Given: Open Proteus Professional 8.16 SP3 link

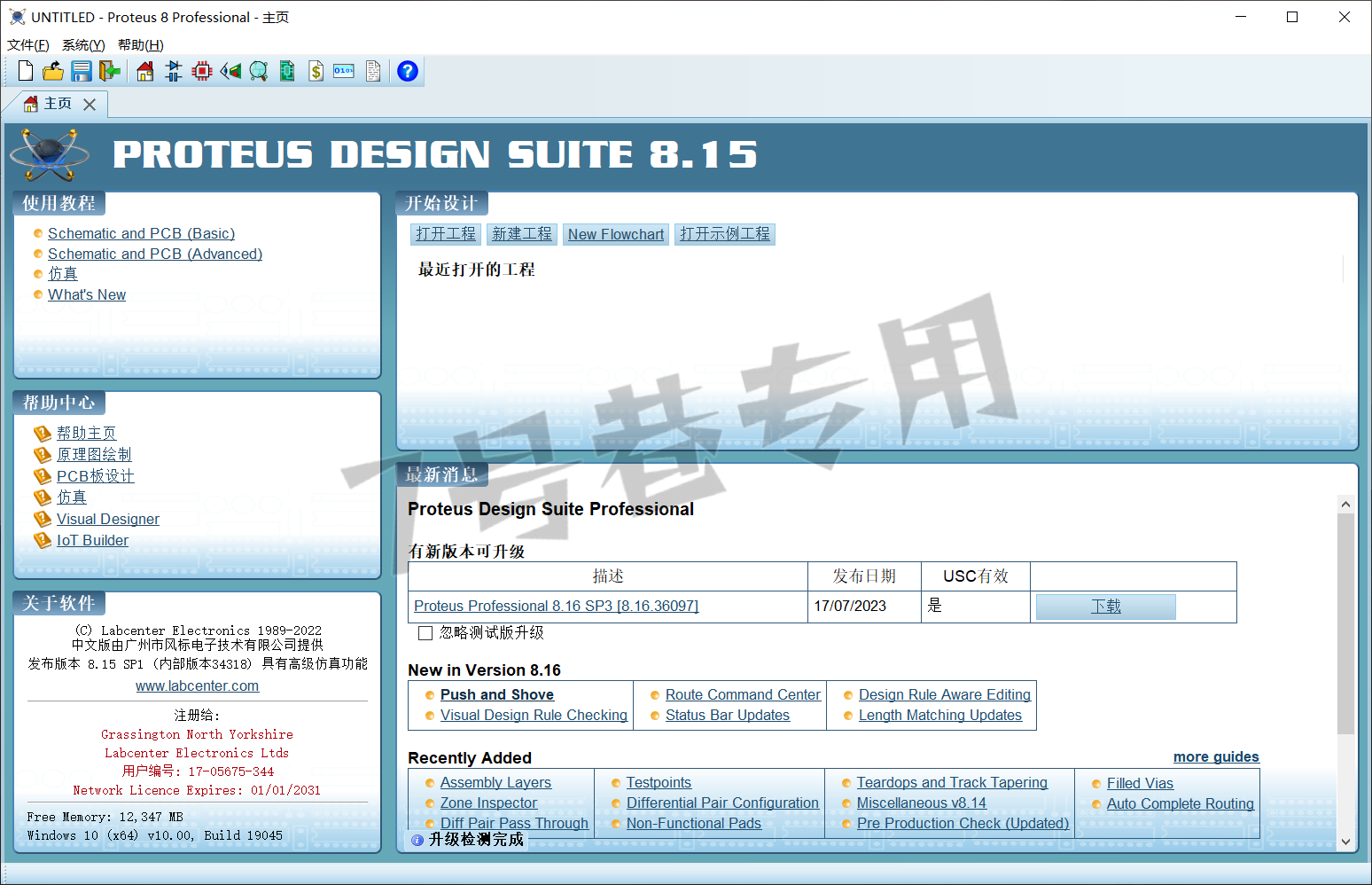Looking at the screenshot, I should (x=557, y=606).
